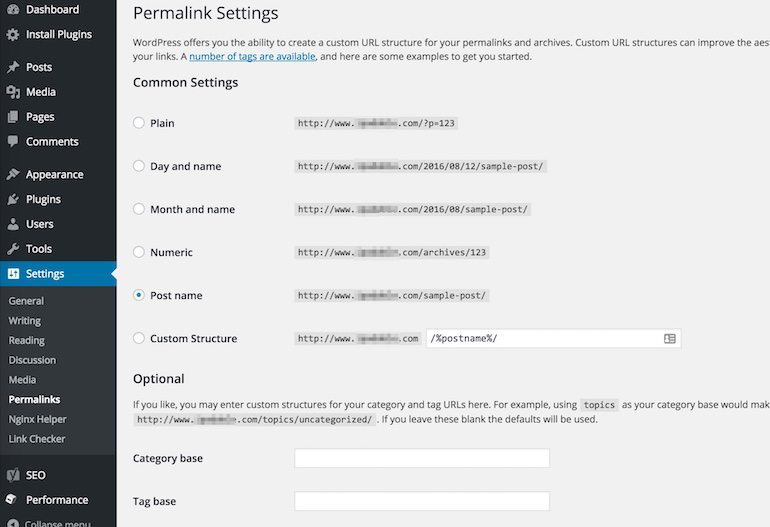Open Install Plugins via its gear icon
This screenshot has width=770, height=527.
[13, 34]
